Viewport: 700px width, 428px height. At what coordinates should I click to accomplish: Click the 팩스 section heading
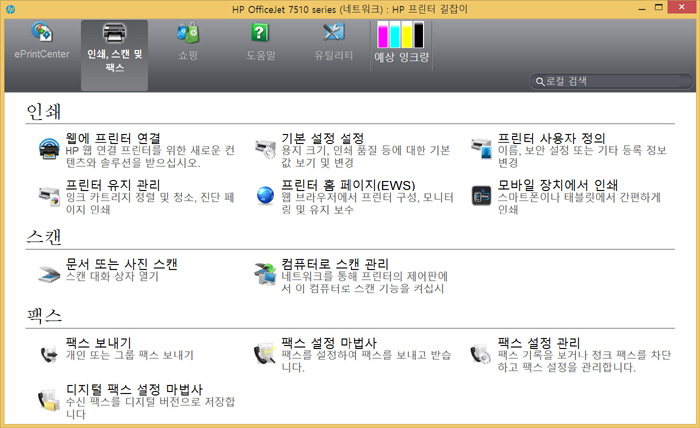click(44, 316)
